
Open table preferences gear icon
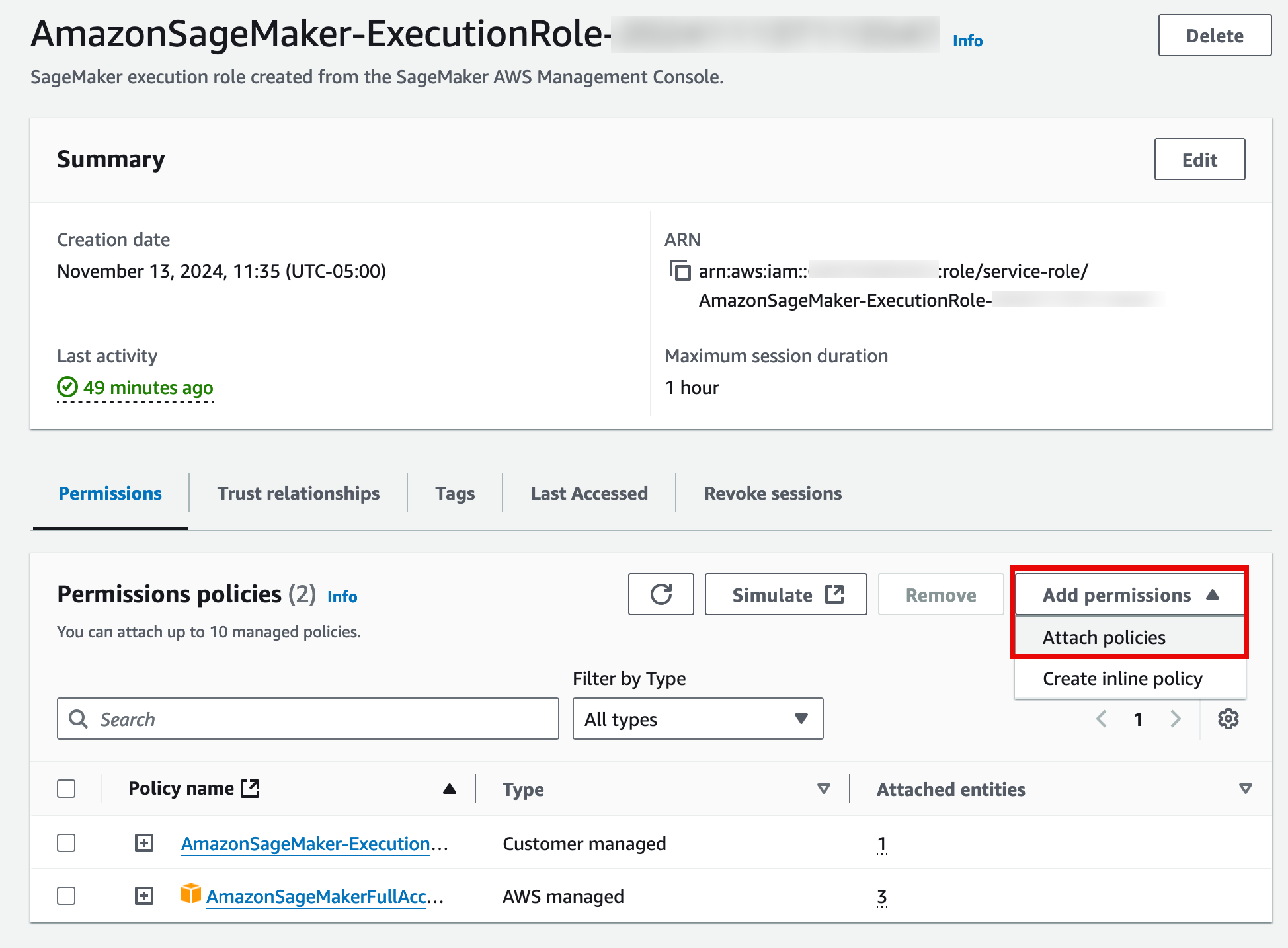(1228, 719)
